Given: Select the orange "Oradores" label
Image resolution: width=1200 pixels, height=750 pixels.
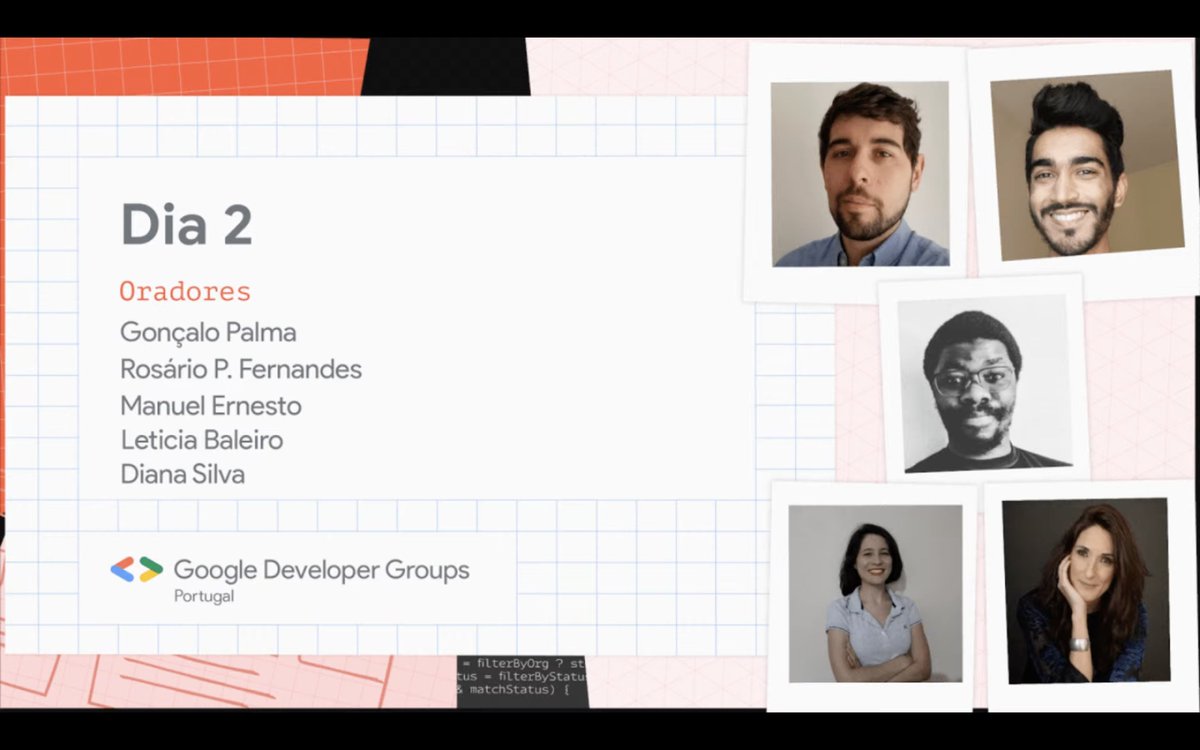Looking at the screenshot, I should point(184,292).
